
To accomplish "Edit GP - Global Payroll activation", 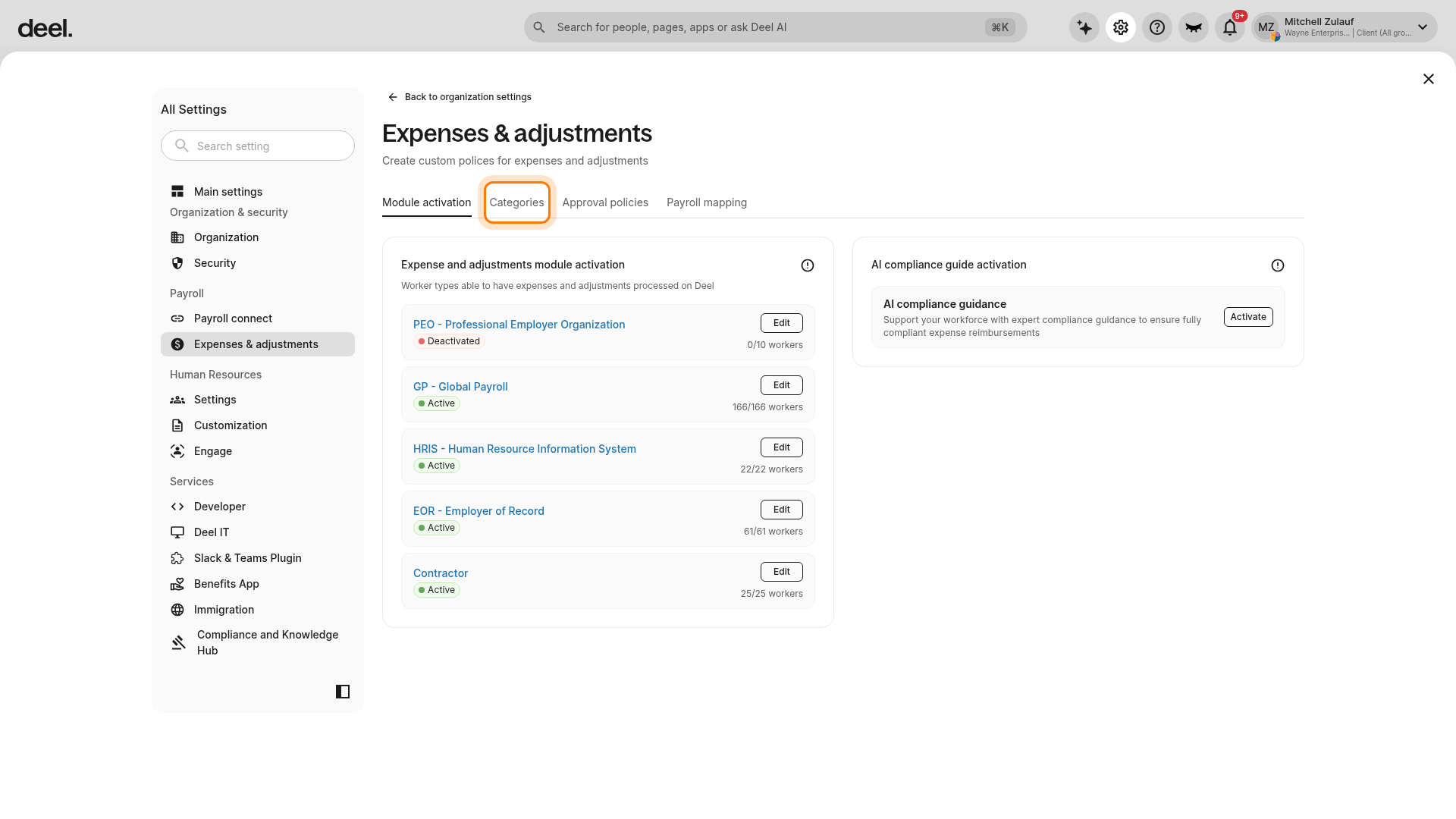I will click(782, 385).
